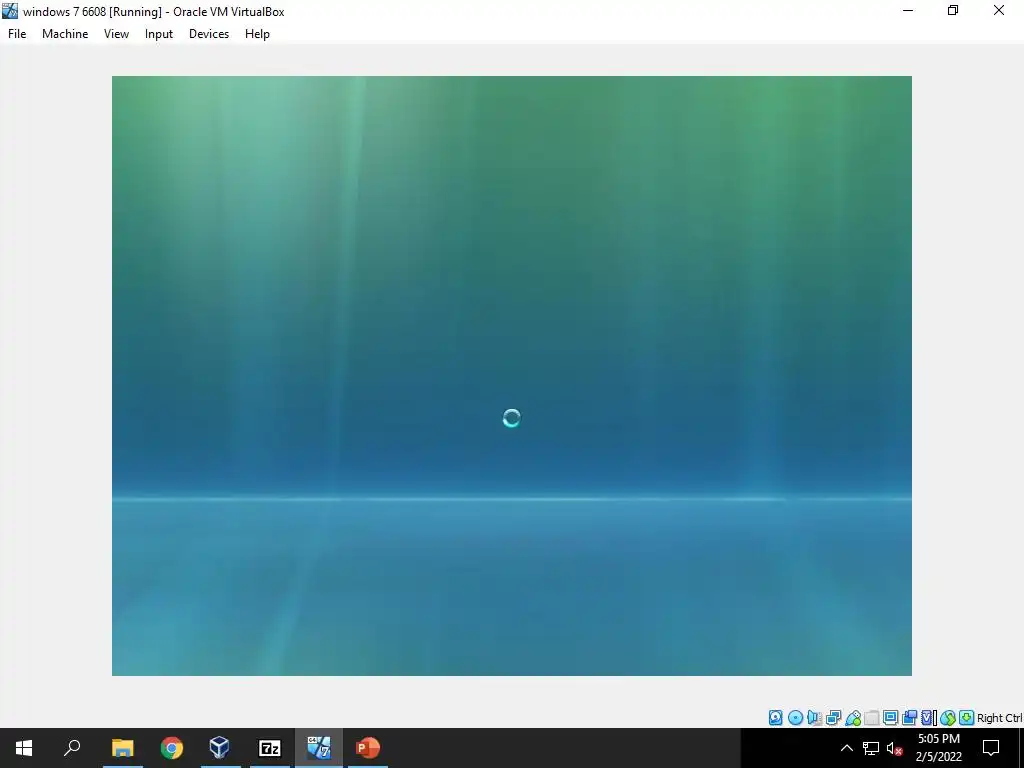1024x768 pixels.
Task: Restore down the VirtualBox window
Action: coord(953,11)
